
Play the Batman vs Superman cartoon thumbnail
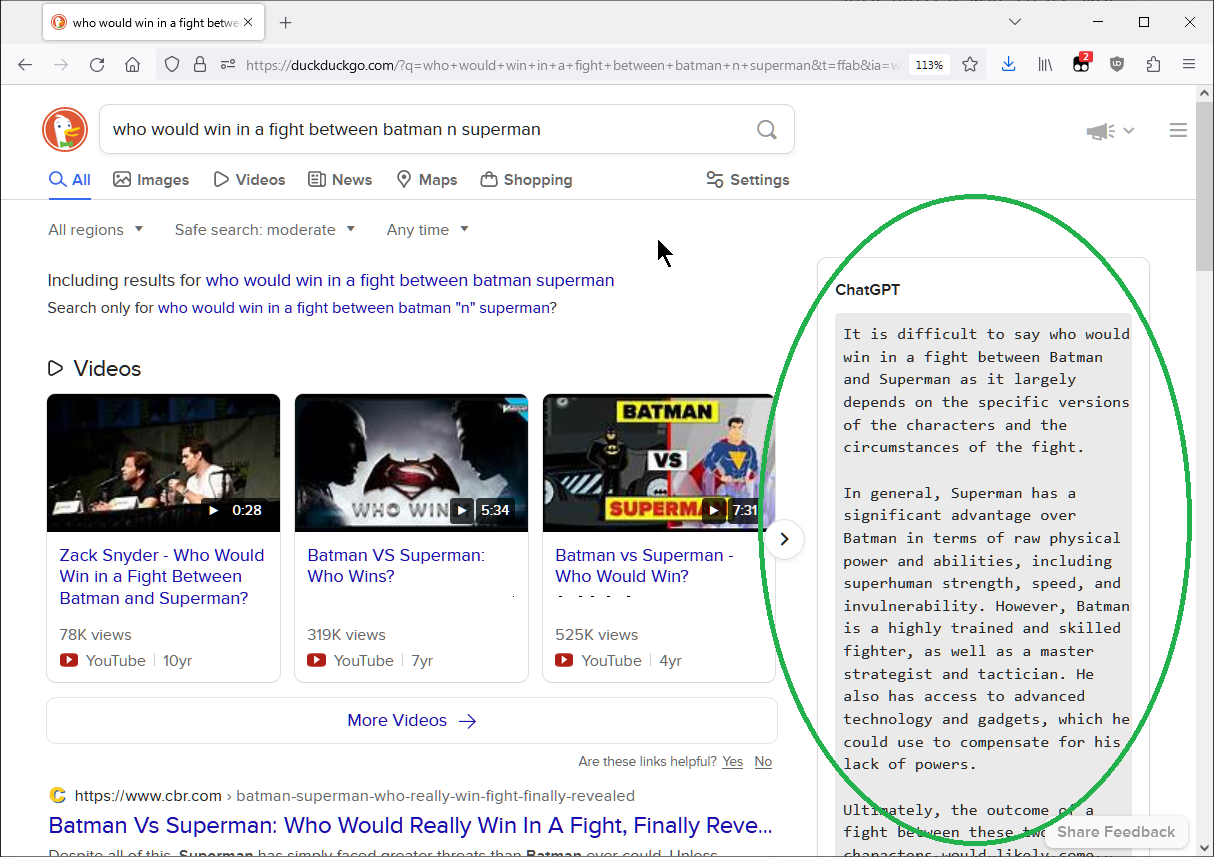pyautogui.click(x=659, y=463)
